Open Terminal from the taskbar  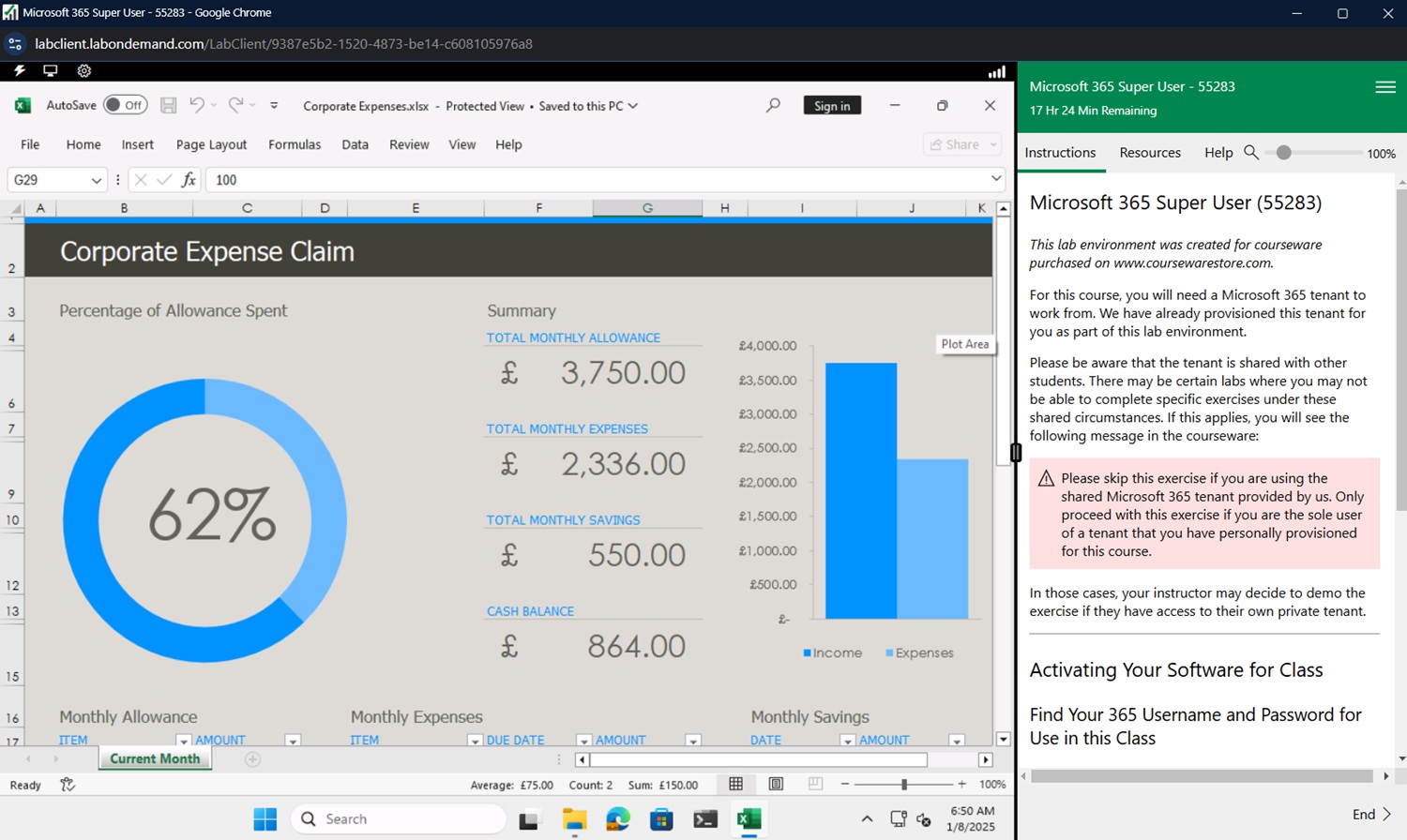click(705, 819)
